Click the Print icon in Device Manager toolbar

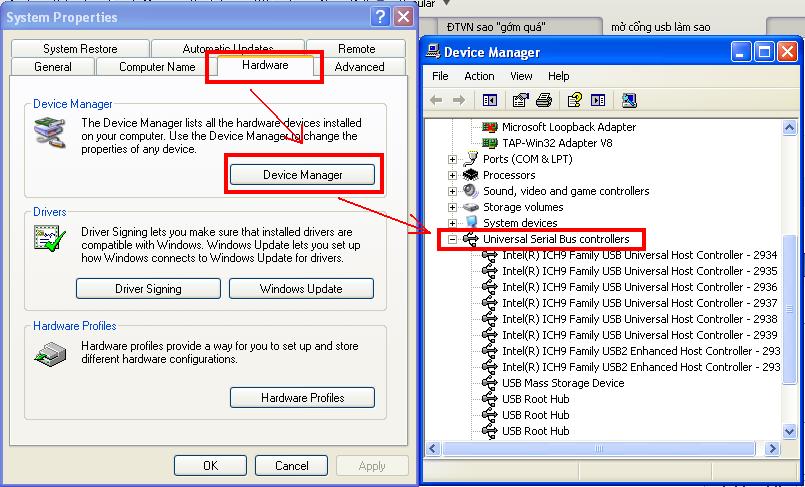pos(544,100)
